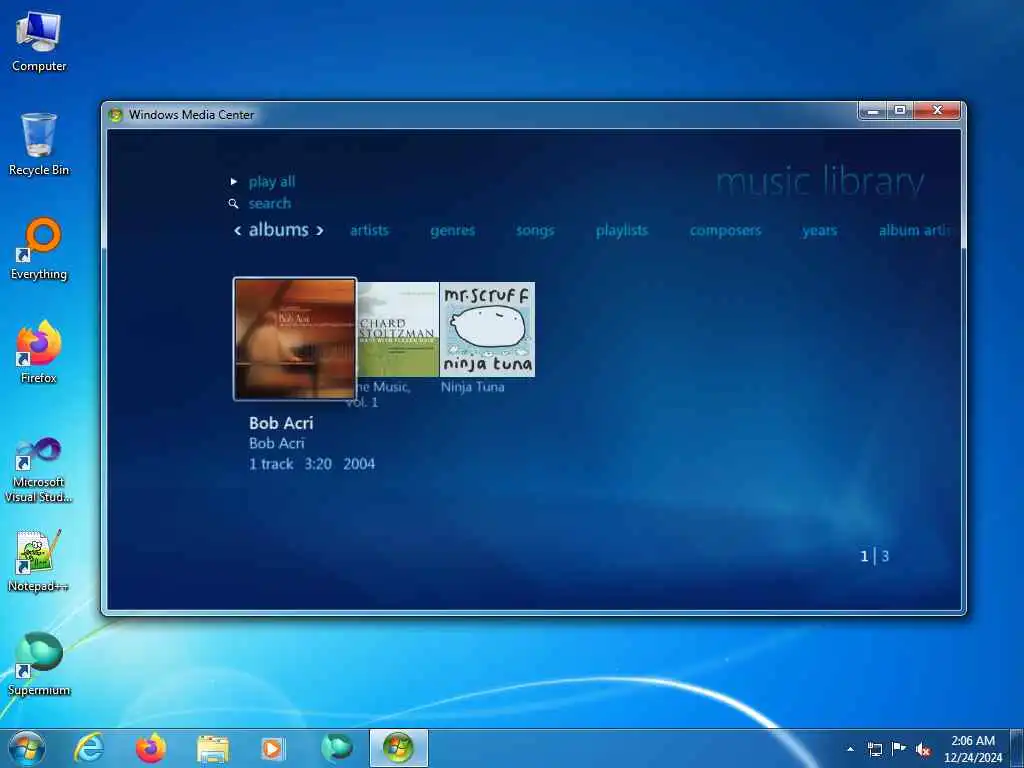Image resolution: width=1024 pixels, height=768 pixels.
Task: Open Windows Media Player from taskbar
Action: tap(273, 748)
